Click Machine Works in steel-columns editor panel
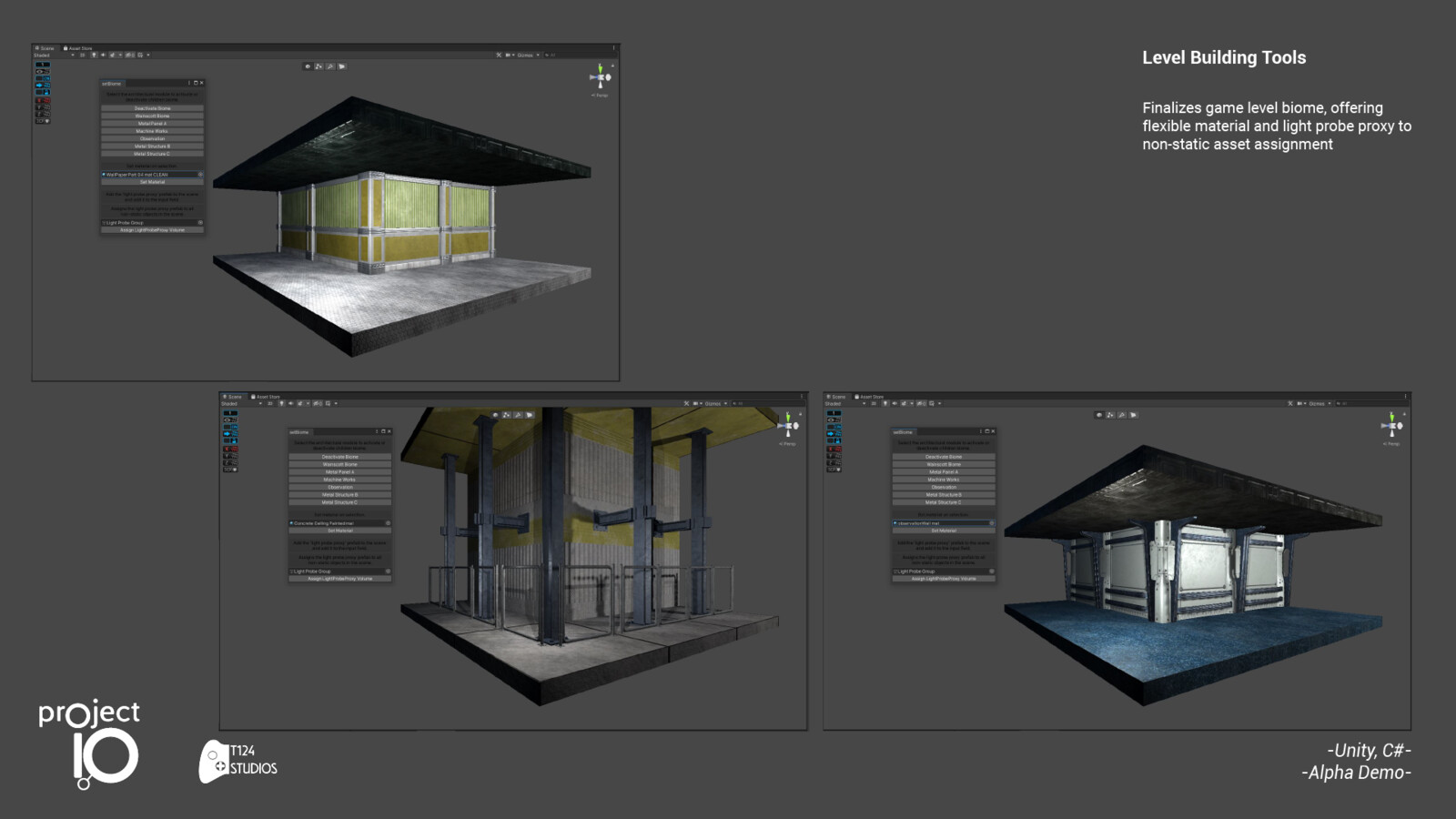1456x819 pixels. point(340,480)
